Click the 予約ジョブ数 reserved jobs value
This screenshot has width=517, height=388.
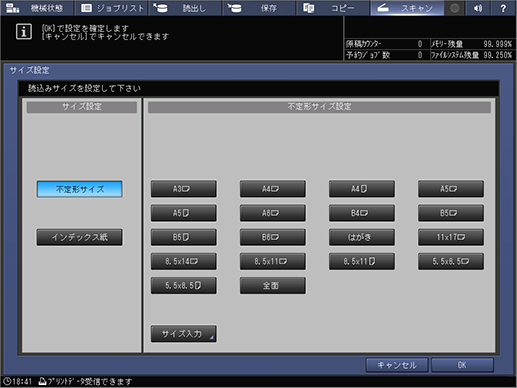tap(420, 55)
